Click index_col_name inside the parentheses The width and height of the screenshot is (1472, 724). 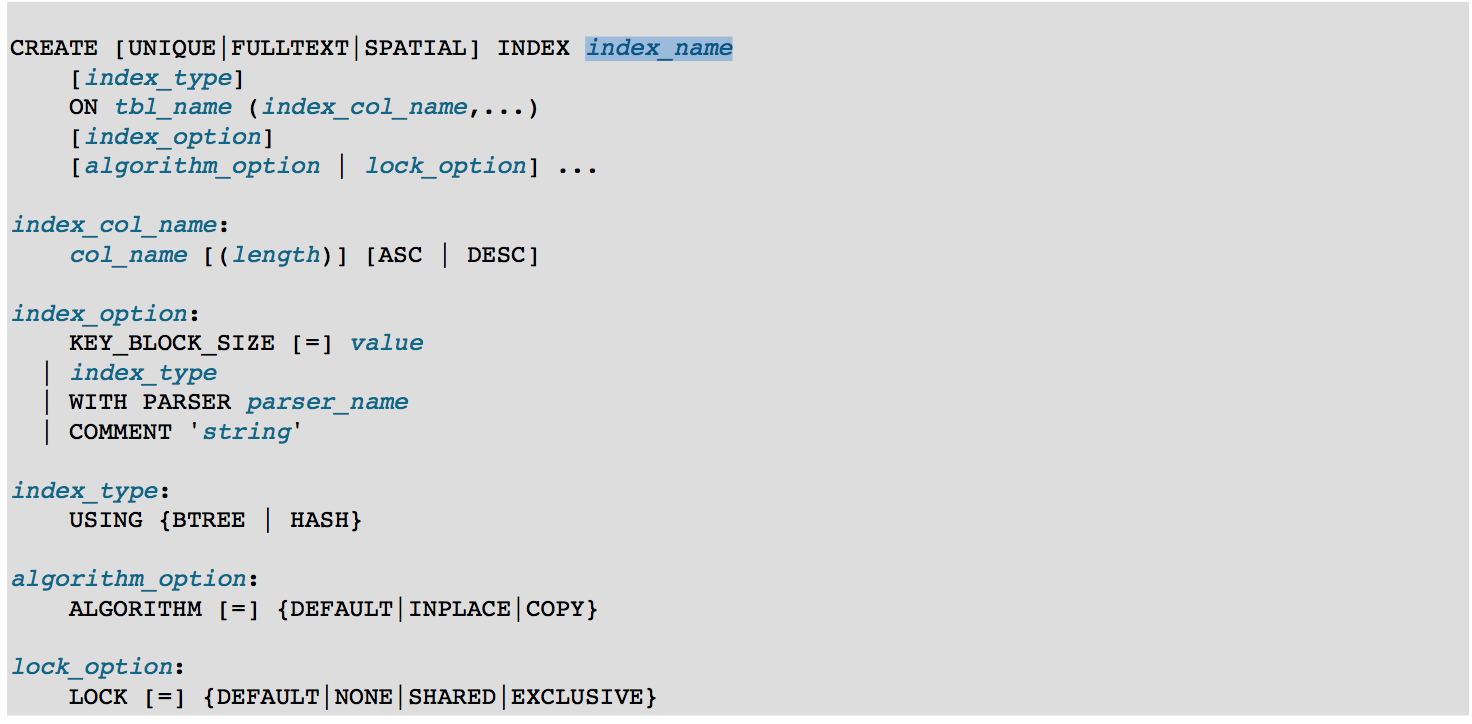[365, 107]
